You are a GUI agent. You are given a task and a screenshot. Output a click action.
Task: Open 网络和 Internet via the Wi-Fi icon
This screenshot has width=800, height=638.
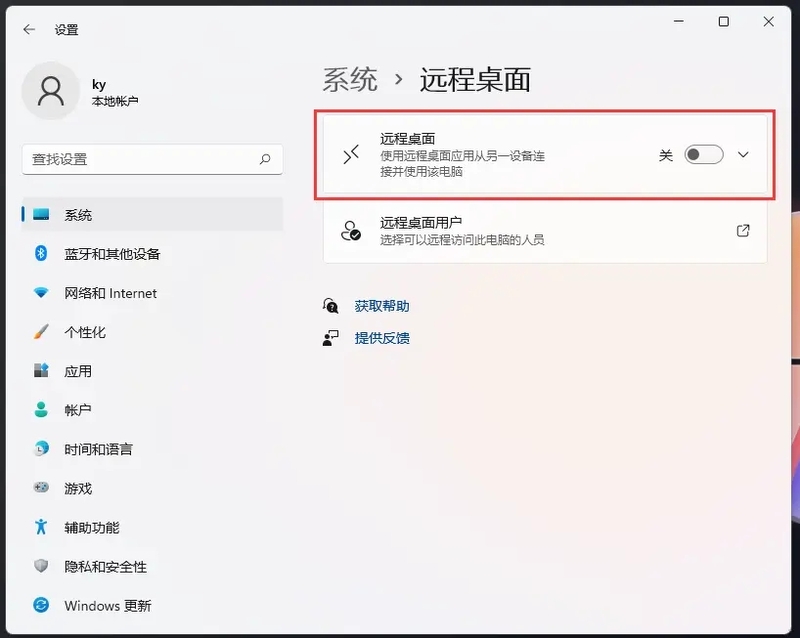click(42, 293)
